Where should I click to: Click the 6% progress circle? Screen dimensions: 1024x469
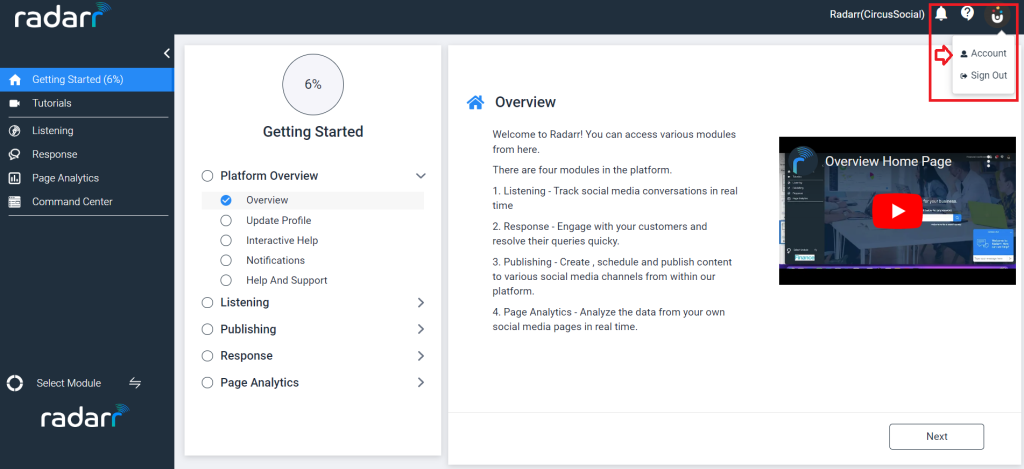tap(313, 85)
